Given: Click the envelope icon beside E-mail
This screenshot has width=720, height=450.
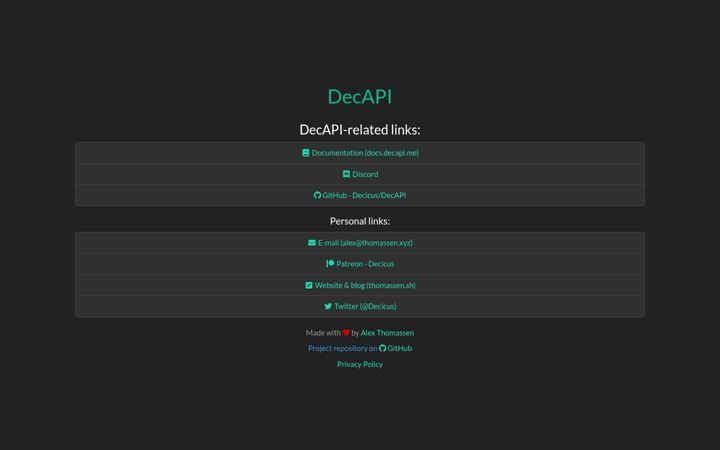Looking at the screenshot, I should point(312,242).
